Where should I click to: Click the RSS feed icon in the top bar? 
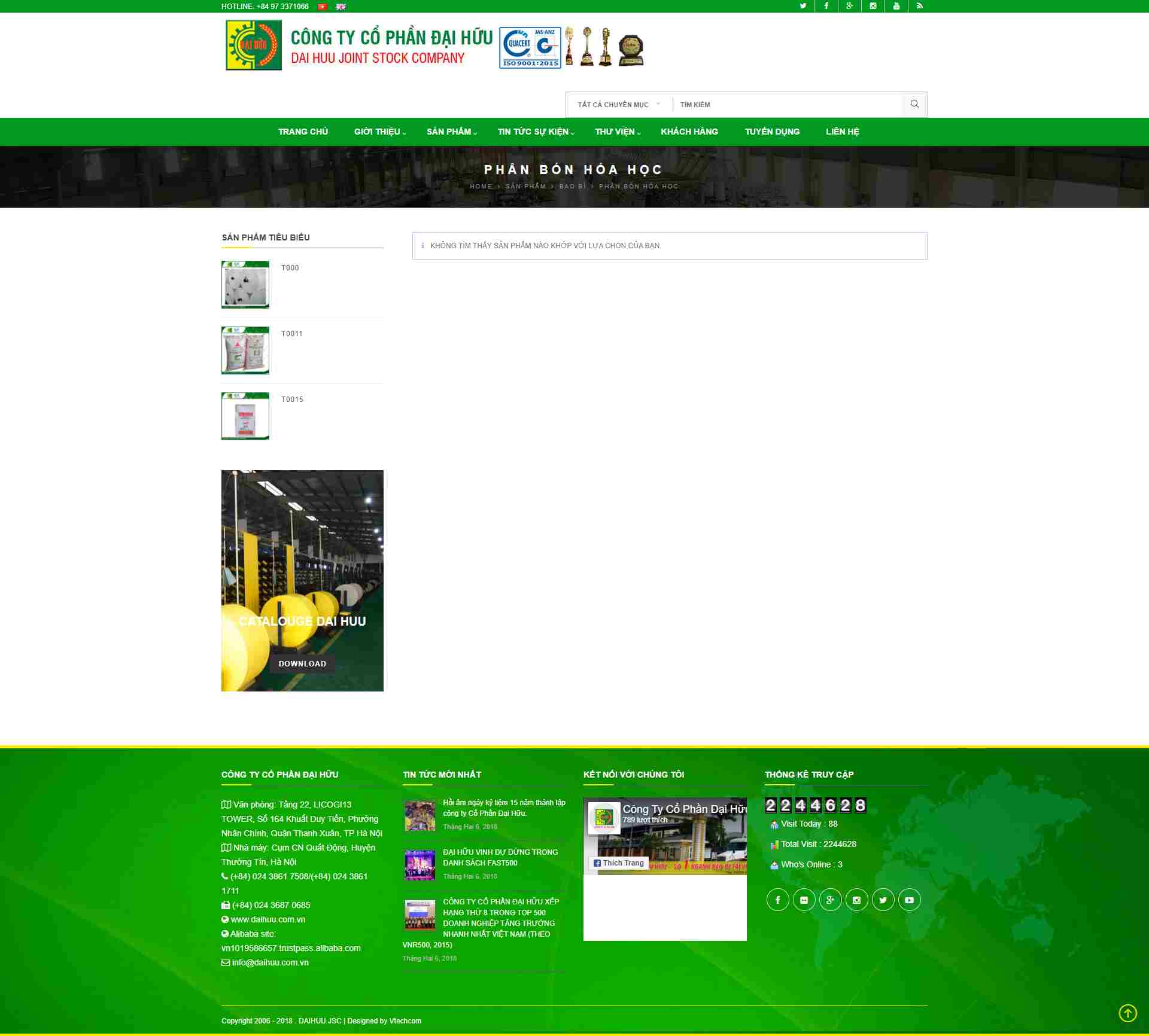920,6
